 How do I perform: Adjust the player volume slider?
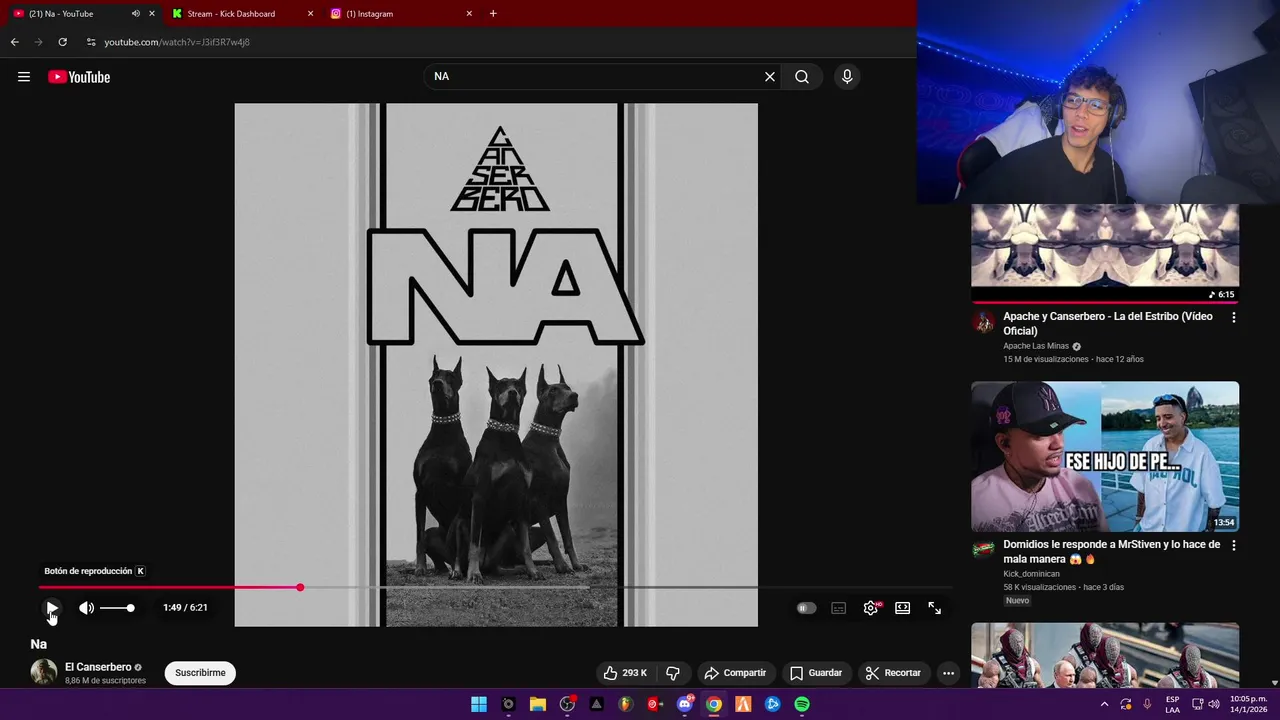pos(116,608)
